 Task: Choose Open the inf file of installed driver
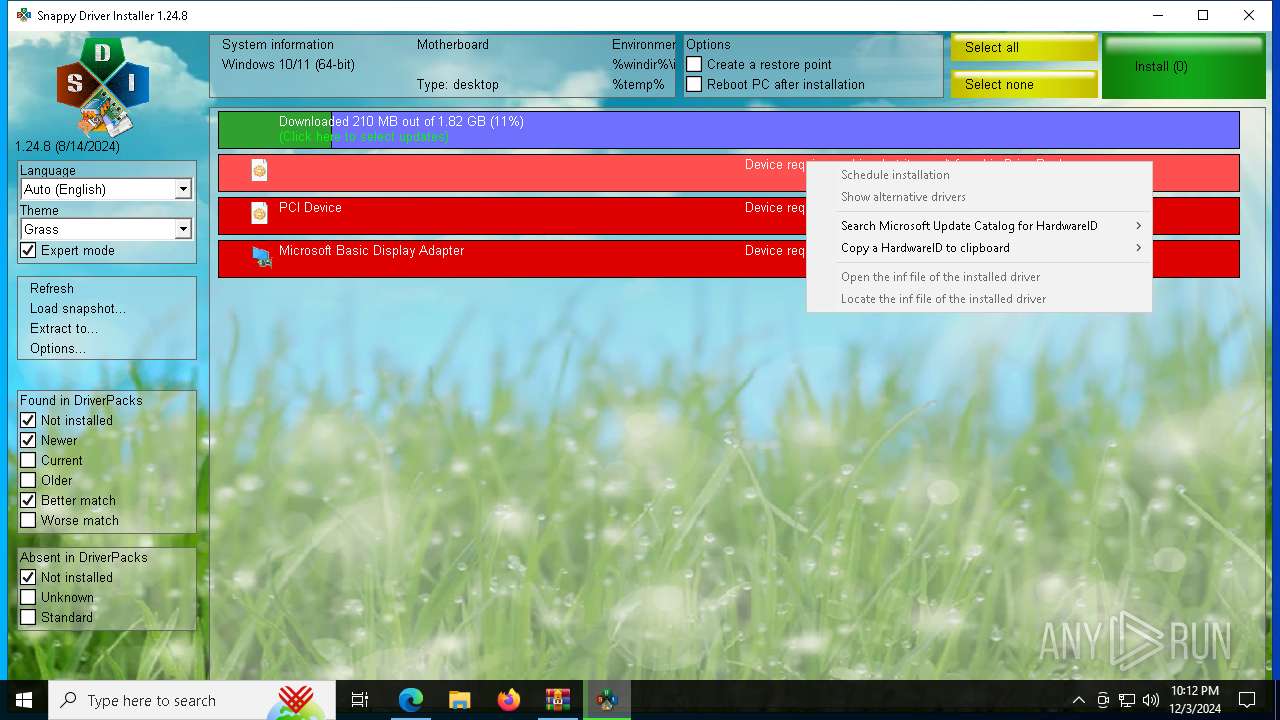979,277
